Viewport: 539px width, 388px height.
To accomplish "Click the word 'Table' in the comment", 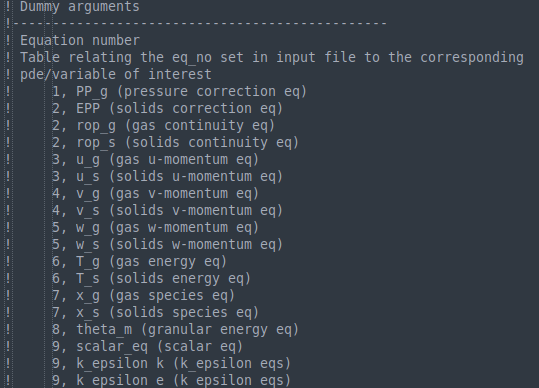I will (40, 57).
